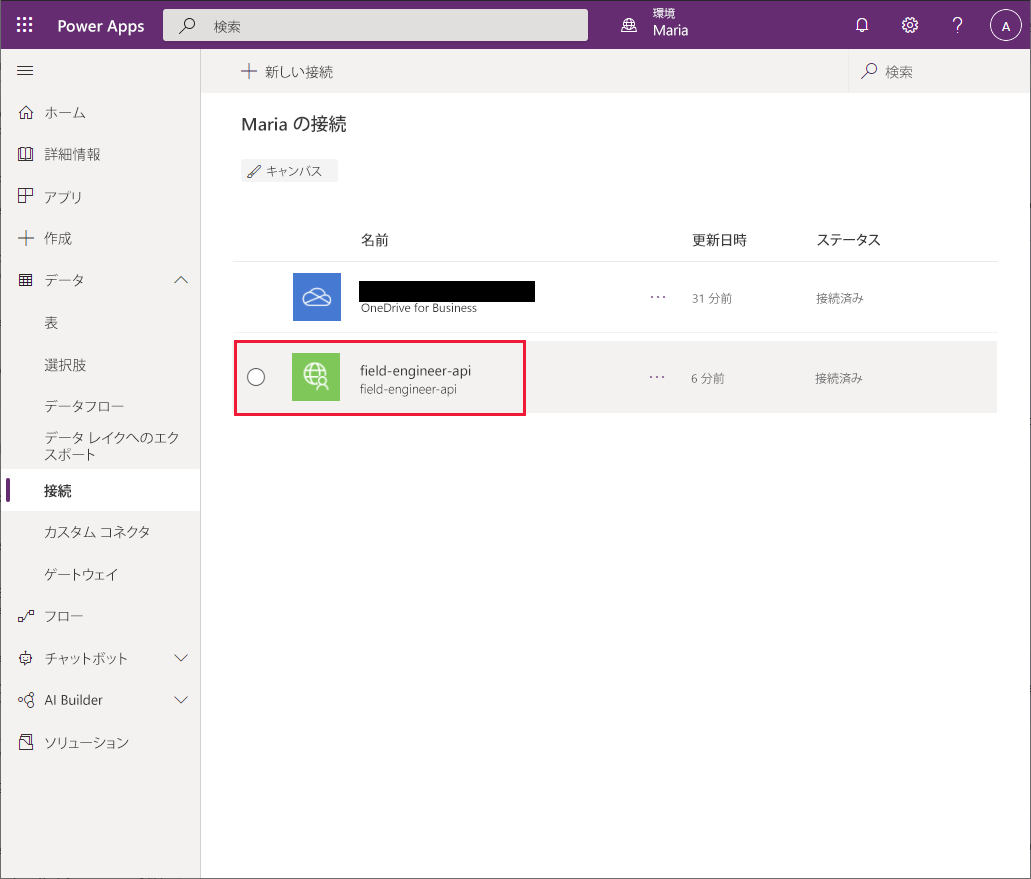Open the settings gear icon

(x=909, y=24)
